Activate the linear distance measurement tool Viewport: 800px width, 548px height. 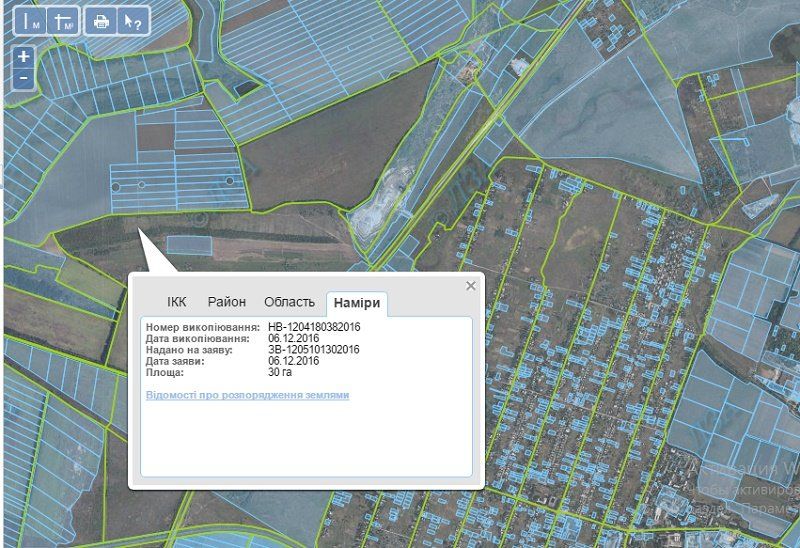33,20
